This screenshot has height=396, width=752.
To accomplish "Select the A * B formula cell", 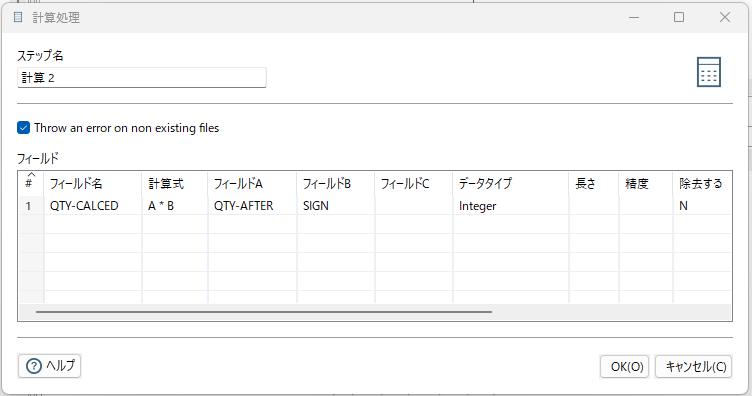I will click(x=175, y=206).
